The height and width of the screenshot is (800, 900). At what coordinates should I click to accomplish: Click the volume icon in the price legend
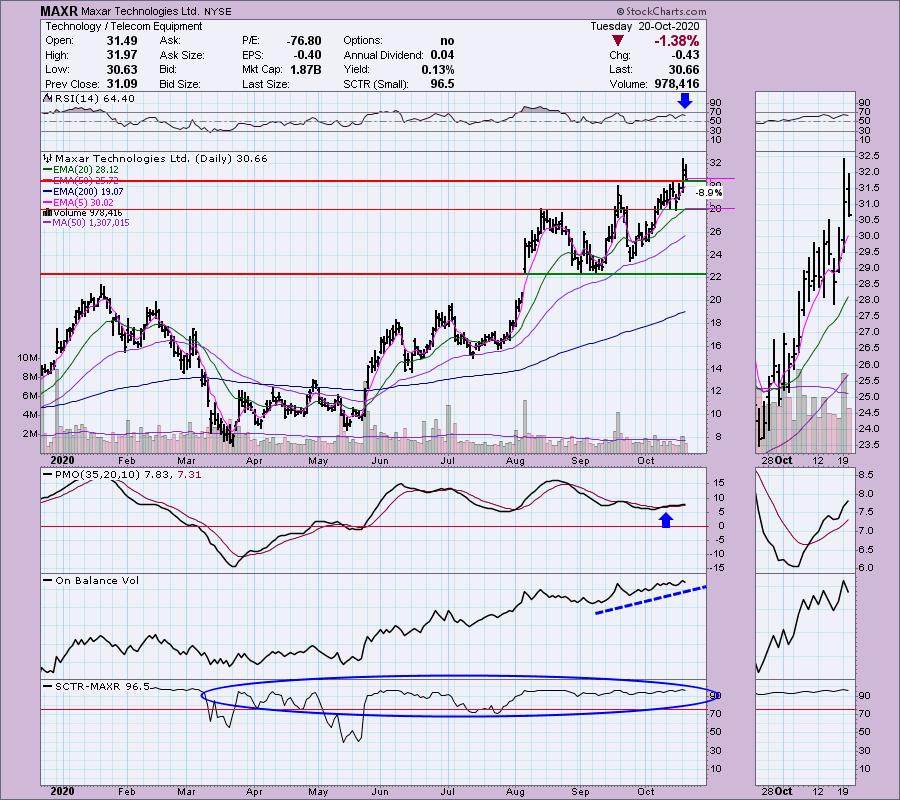point(48,213)
